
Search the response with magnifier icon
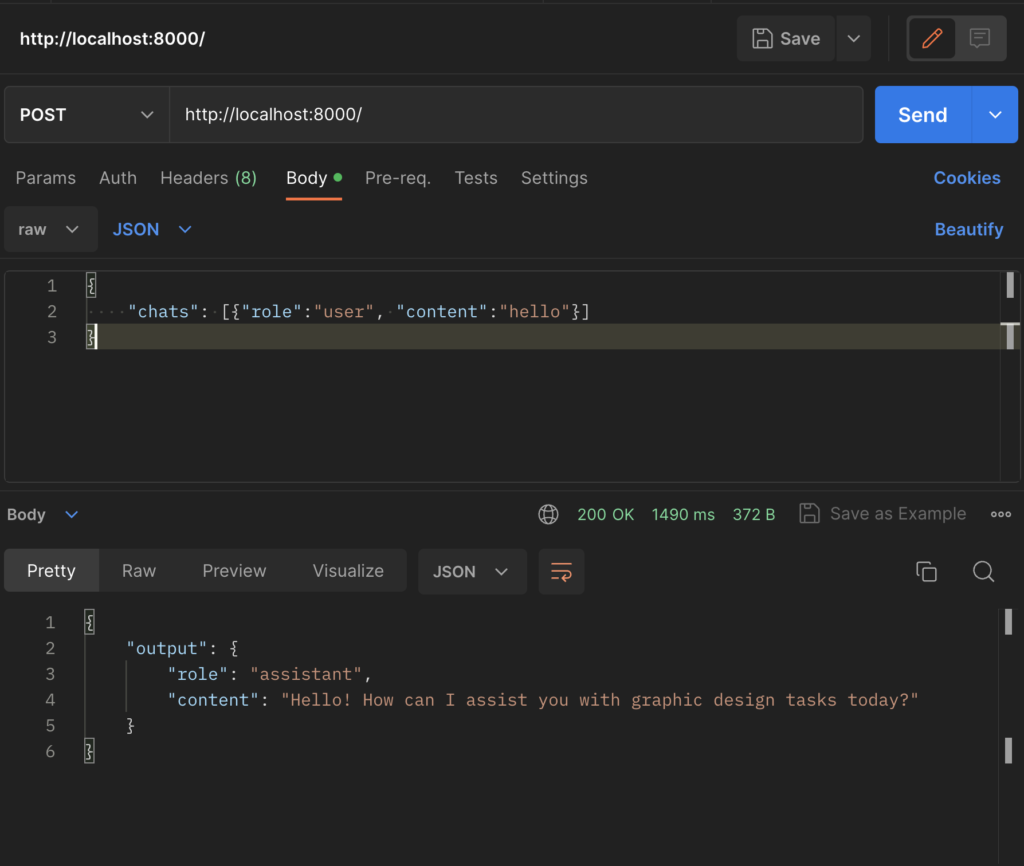pos(983,572)
